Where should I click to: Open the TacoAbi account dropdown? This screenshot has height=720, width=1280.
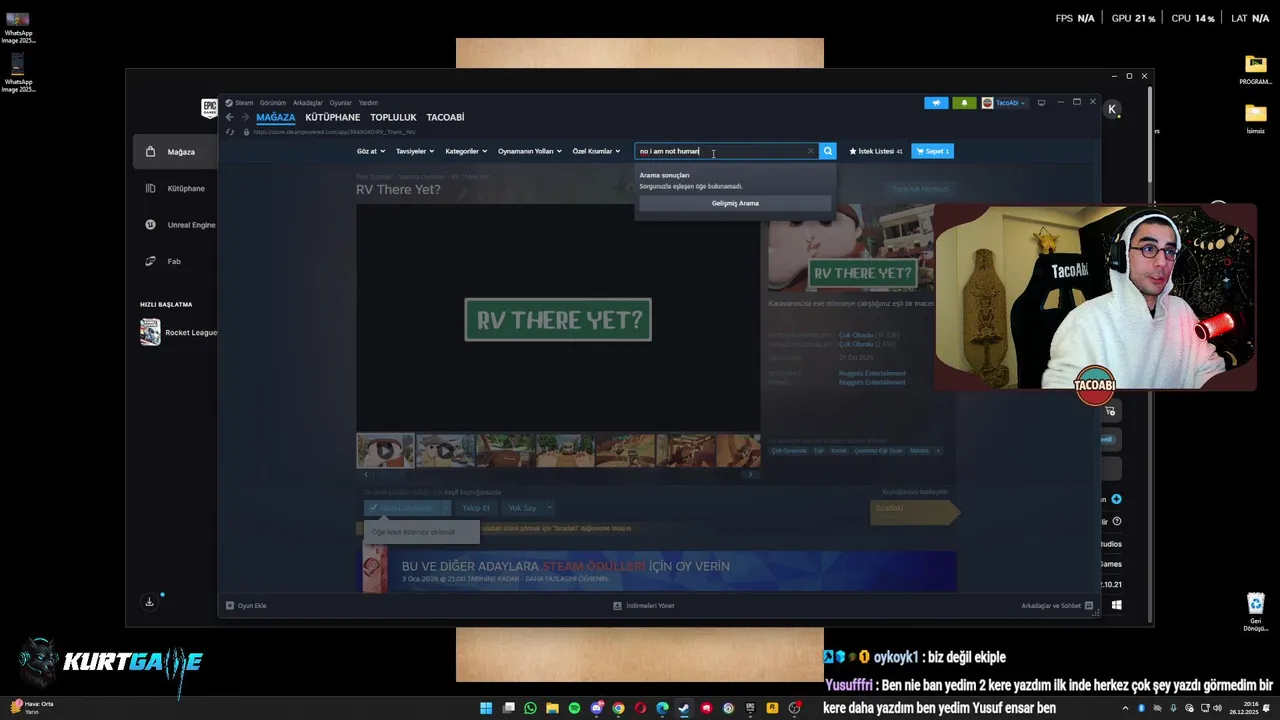(x=1005, y=102)
